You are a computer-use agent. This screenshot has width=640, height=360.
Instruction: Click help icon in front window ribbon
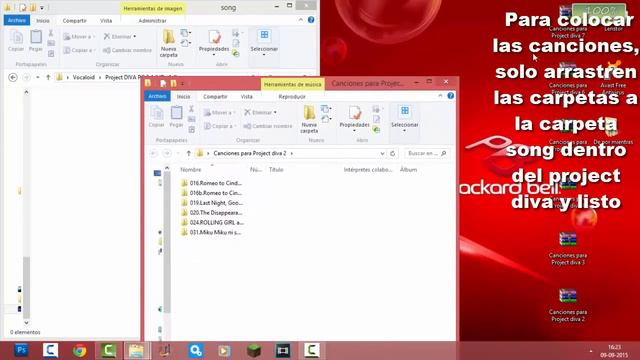(x=451, y=96)
